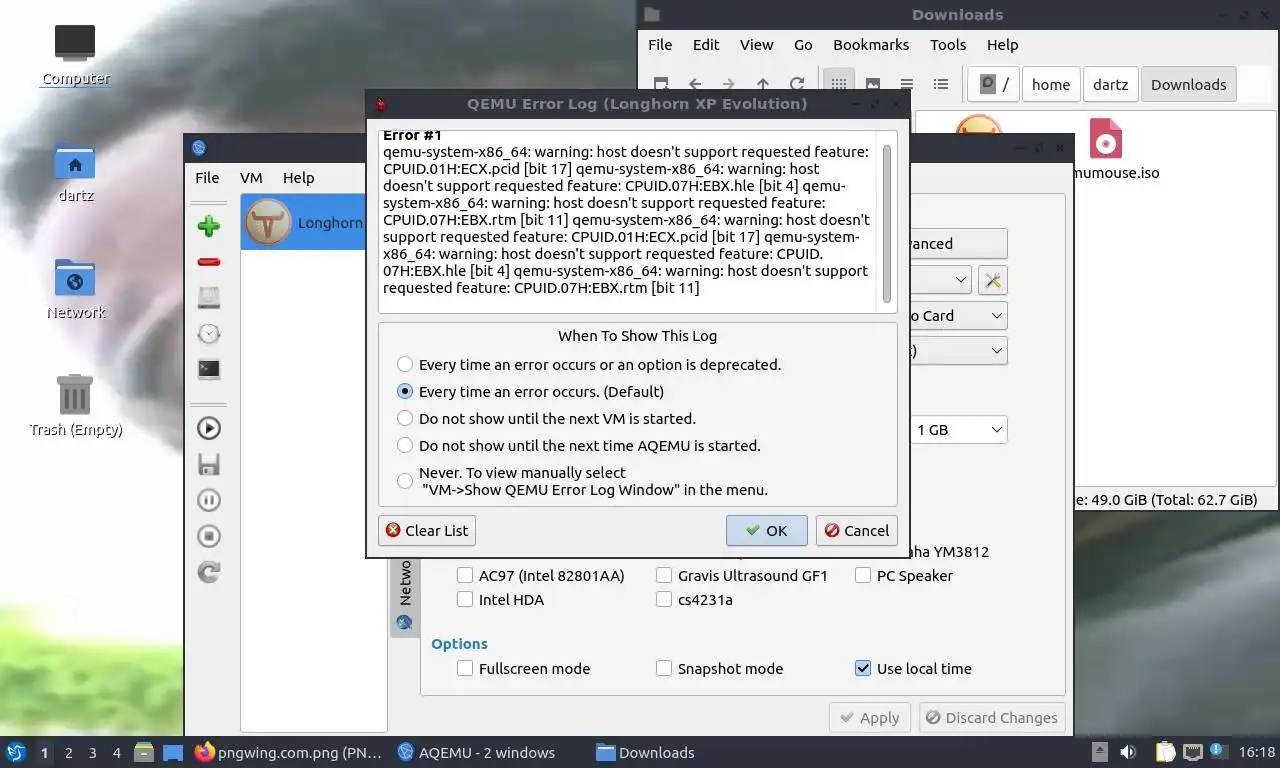Switch file manager to thumbnail view

873,85
